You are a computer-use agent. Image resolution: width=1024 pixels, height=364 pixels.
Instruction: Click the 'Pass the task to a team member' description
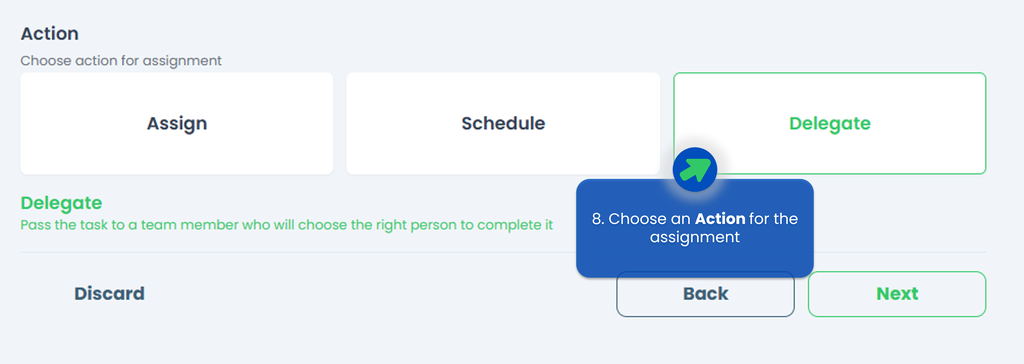(x=287, y=225)
